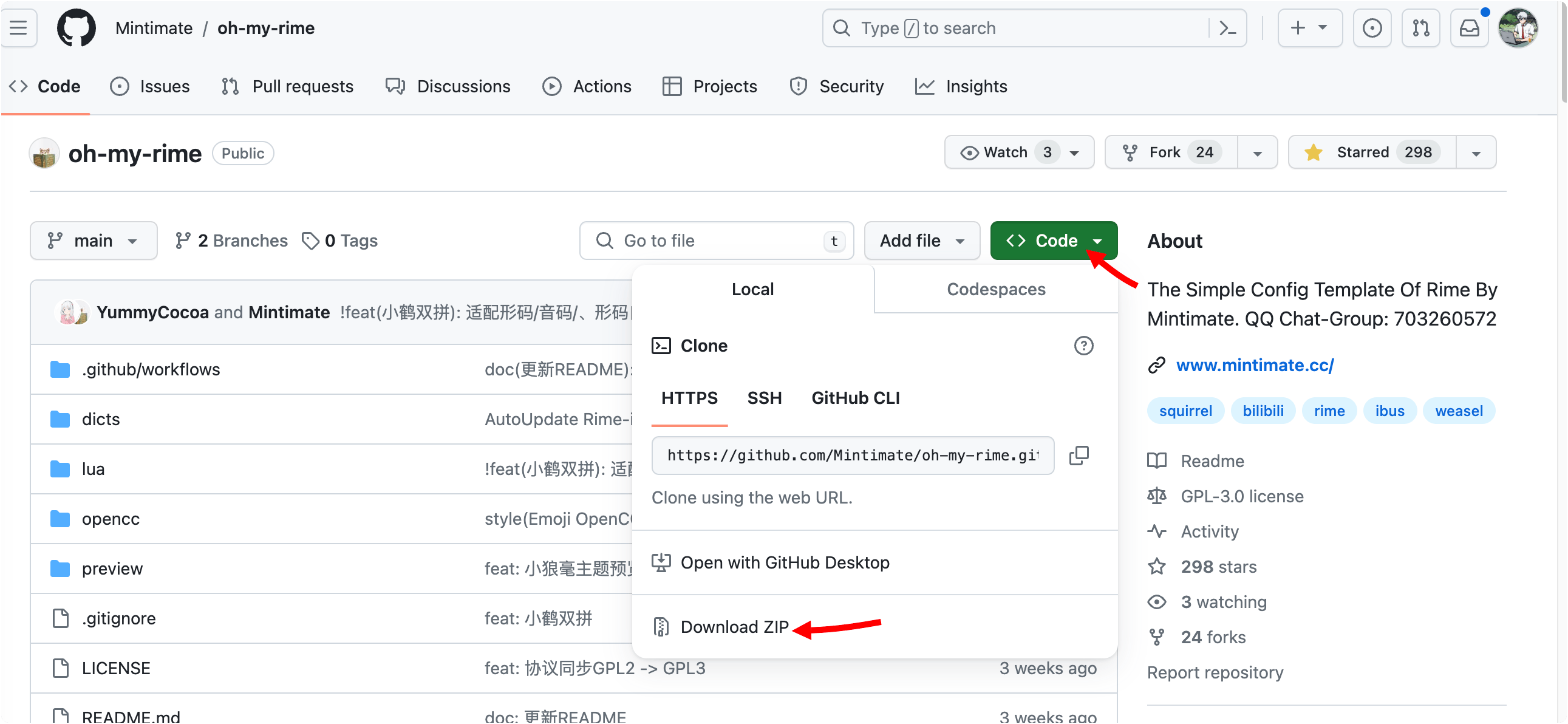The height and width of the screenshot is (724, 1568).
Task: Open the LICENSE file
Action: tap(116, 669)
